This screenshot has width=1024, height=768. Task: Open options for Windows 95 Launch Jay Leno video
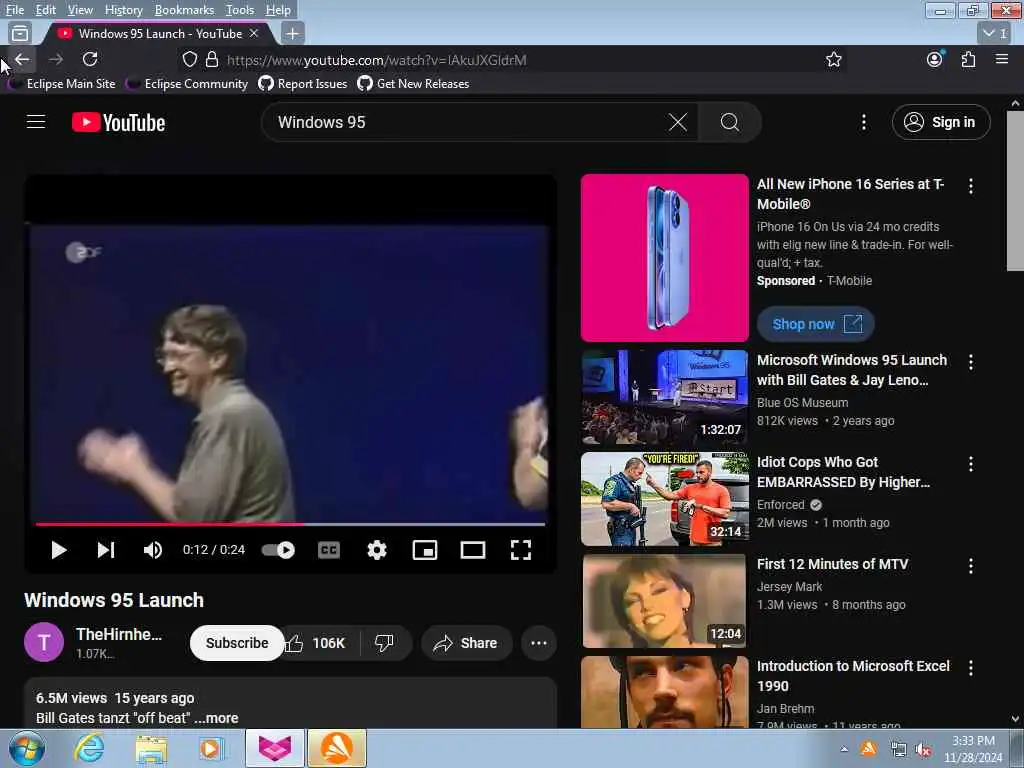[x=971, y=362]
